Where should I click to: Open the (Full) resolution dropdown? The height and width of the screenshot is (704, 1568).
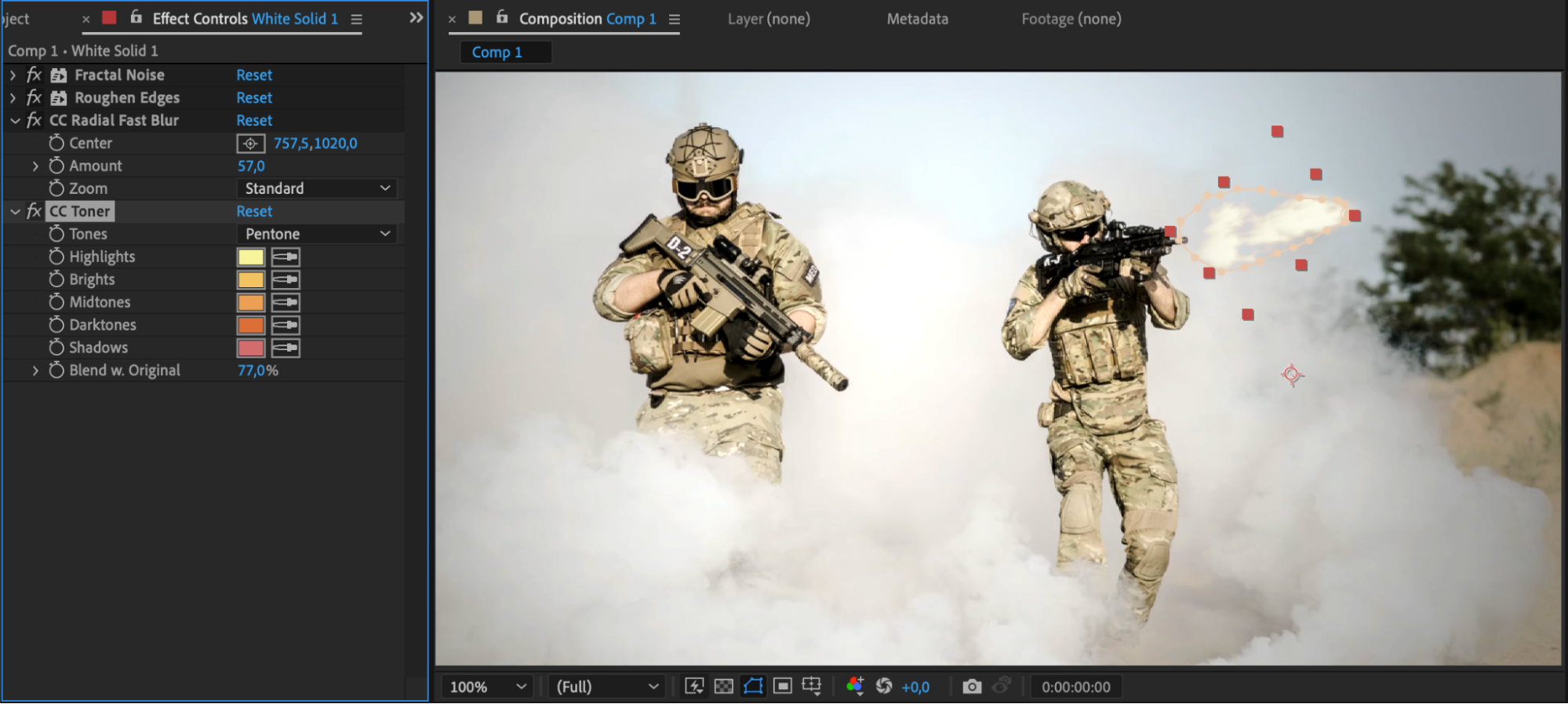(607, 687)
